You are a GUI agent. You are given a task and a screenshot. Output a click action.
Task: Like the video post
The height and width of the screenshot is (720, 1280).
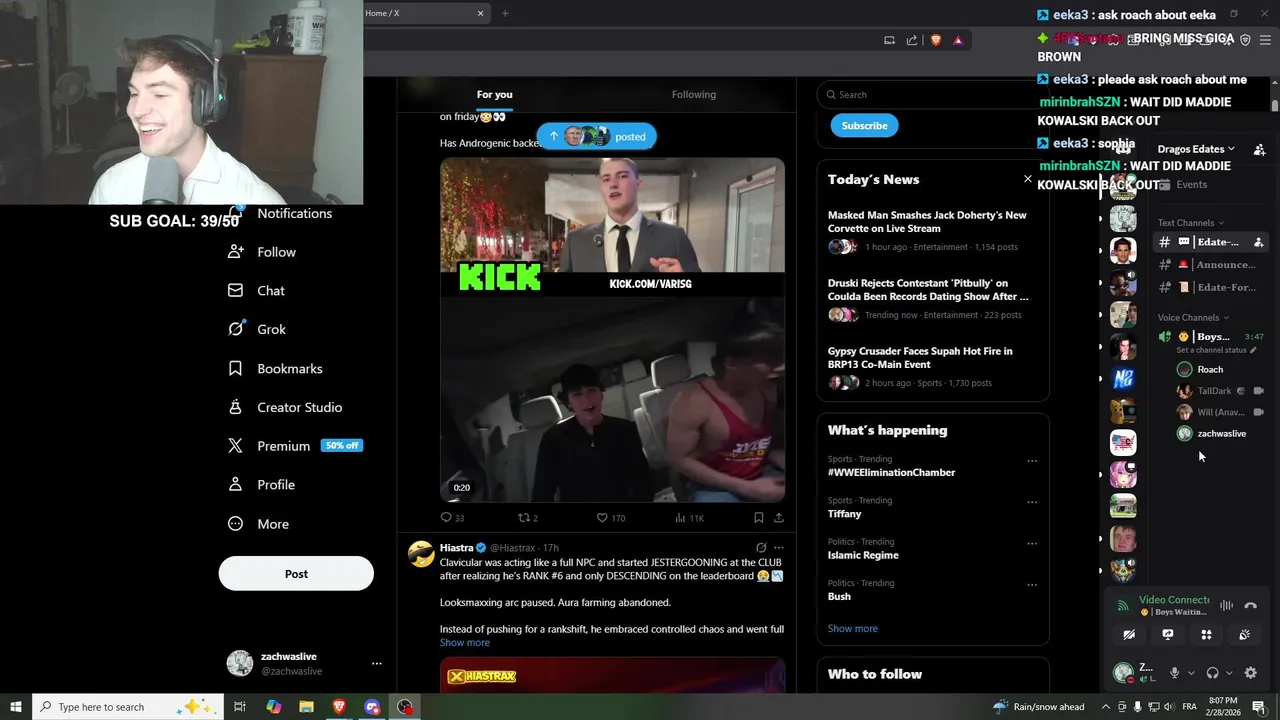[610, 517]
